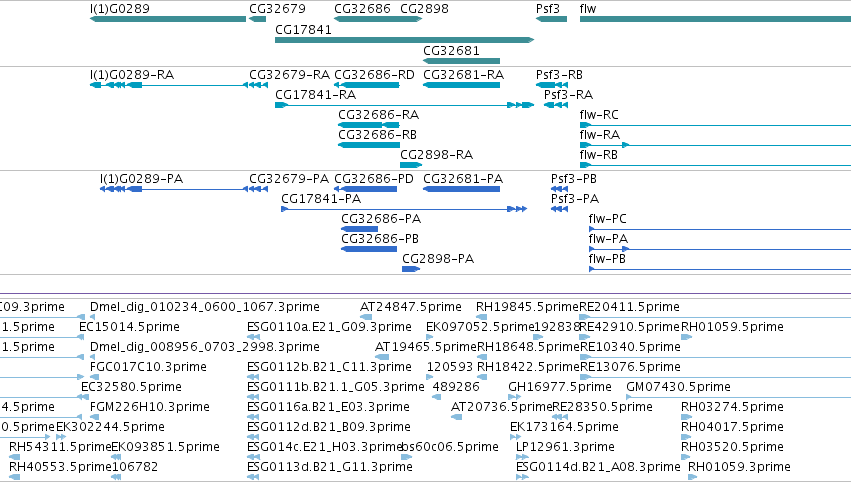Select the CG32686-PD protein label

pyautogui.click(x=374, y=179)
